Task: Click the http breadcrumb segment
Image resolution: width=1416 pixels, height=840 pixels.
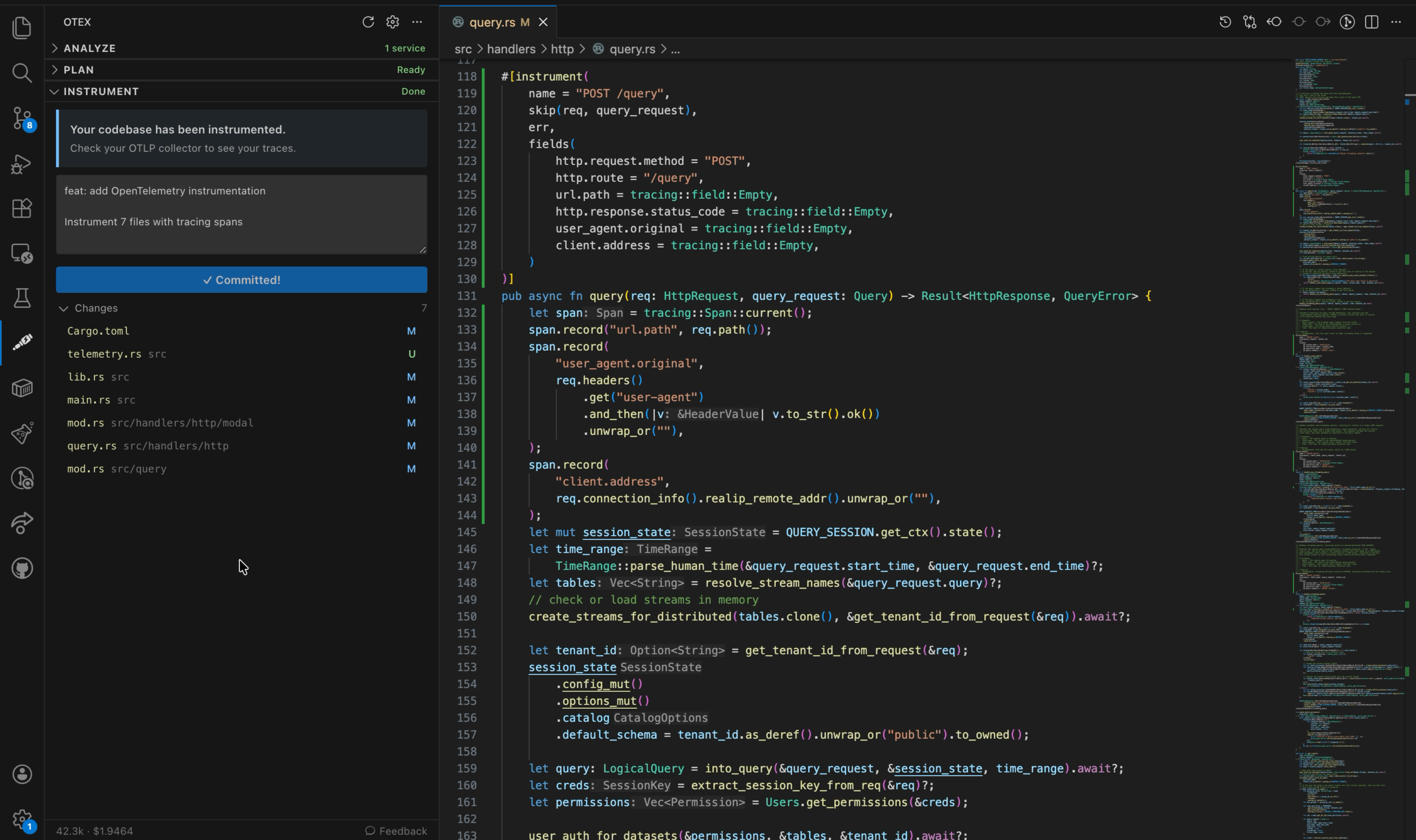Action: pos(562,49)
